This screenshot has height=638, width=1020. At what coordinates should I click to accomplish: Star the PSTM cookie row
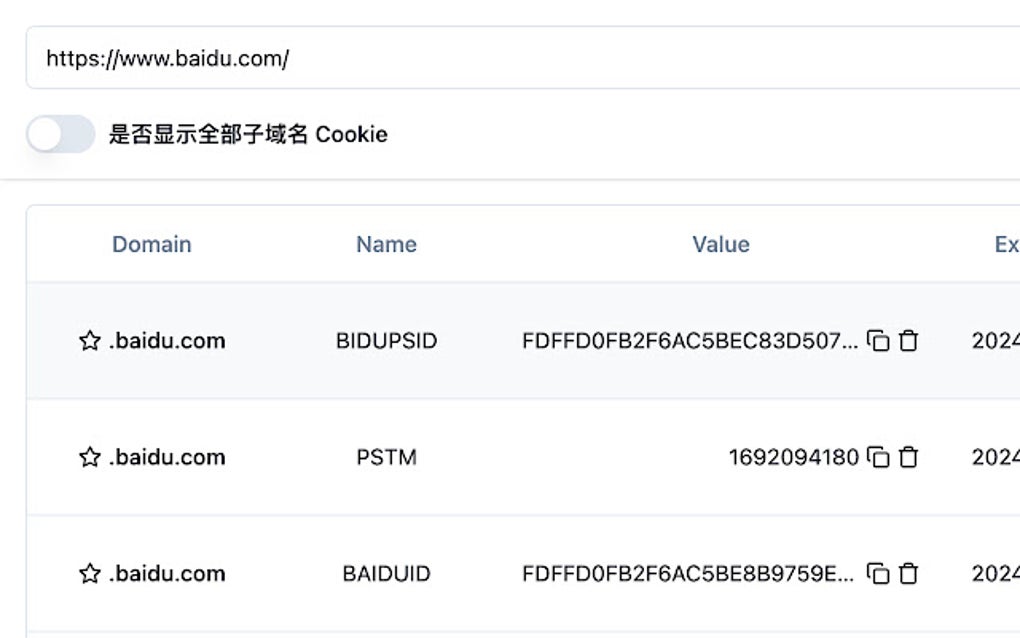(x=89, y=458)
